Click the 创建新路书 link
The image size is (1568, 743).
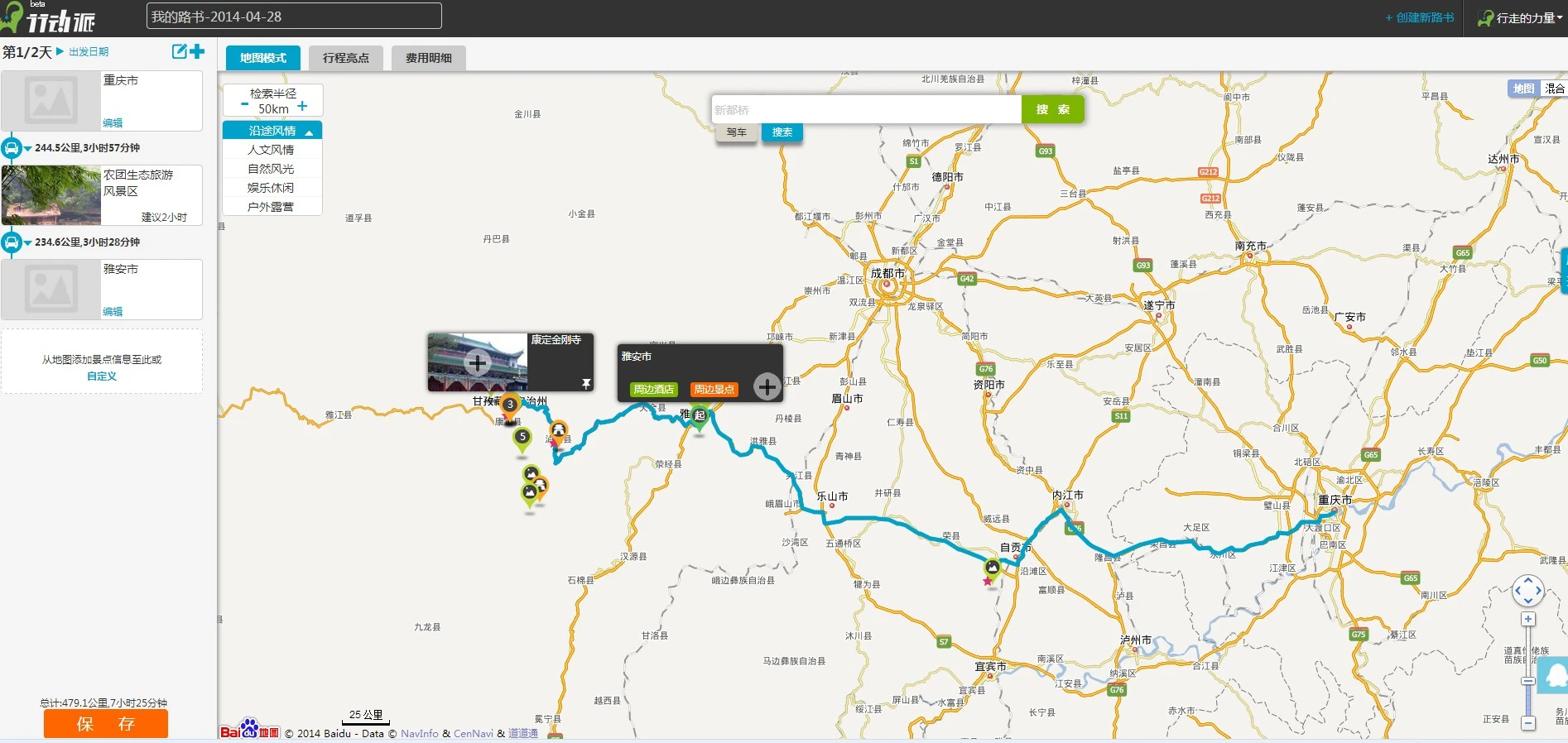1420,17
